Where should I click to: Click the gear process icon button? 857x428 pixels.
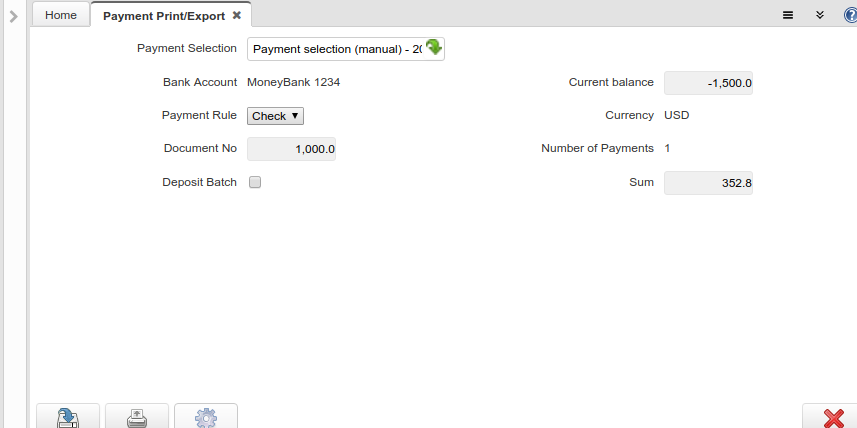[x=206, y=417]
